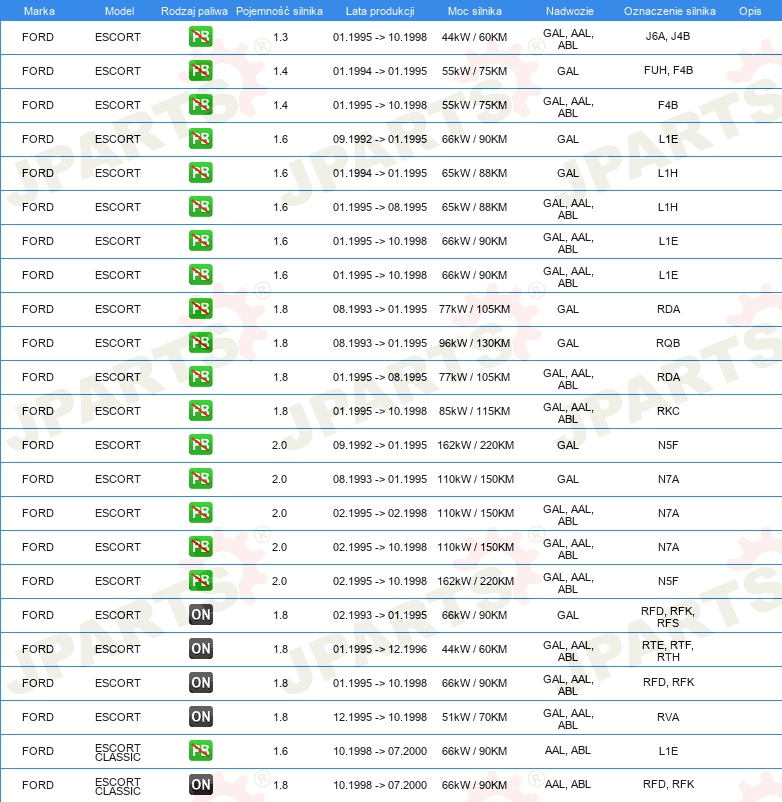Click 'ESCORT CLASSIC' model in the L1E row

[118, 752]
